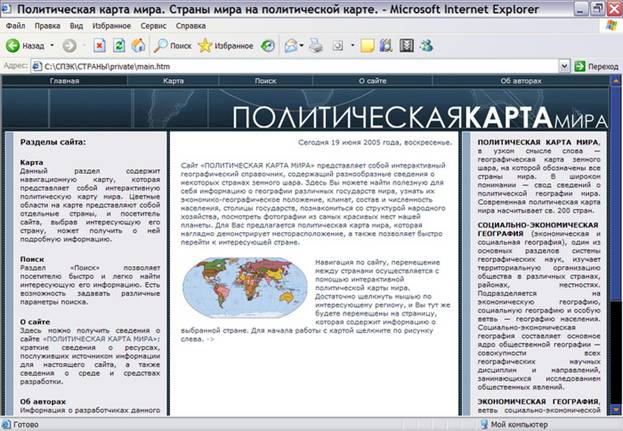Viewport: 623px width, 431px height.
Task: Open the Правка menu
Action: point(47,26)
